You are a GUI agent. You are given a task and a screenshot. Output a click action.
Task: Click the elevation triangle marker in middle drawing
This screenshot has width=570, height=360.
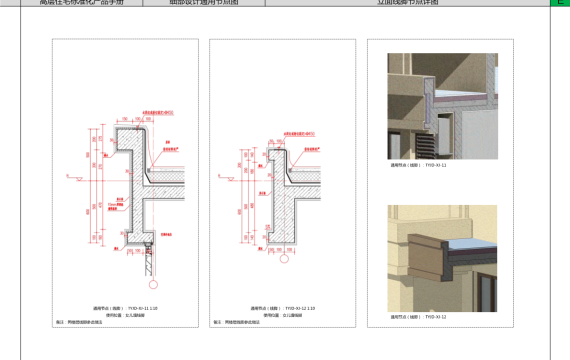pos(231,179)
